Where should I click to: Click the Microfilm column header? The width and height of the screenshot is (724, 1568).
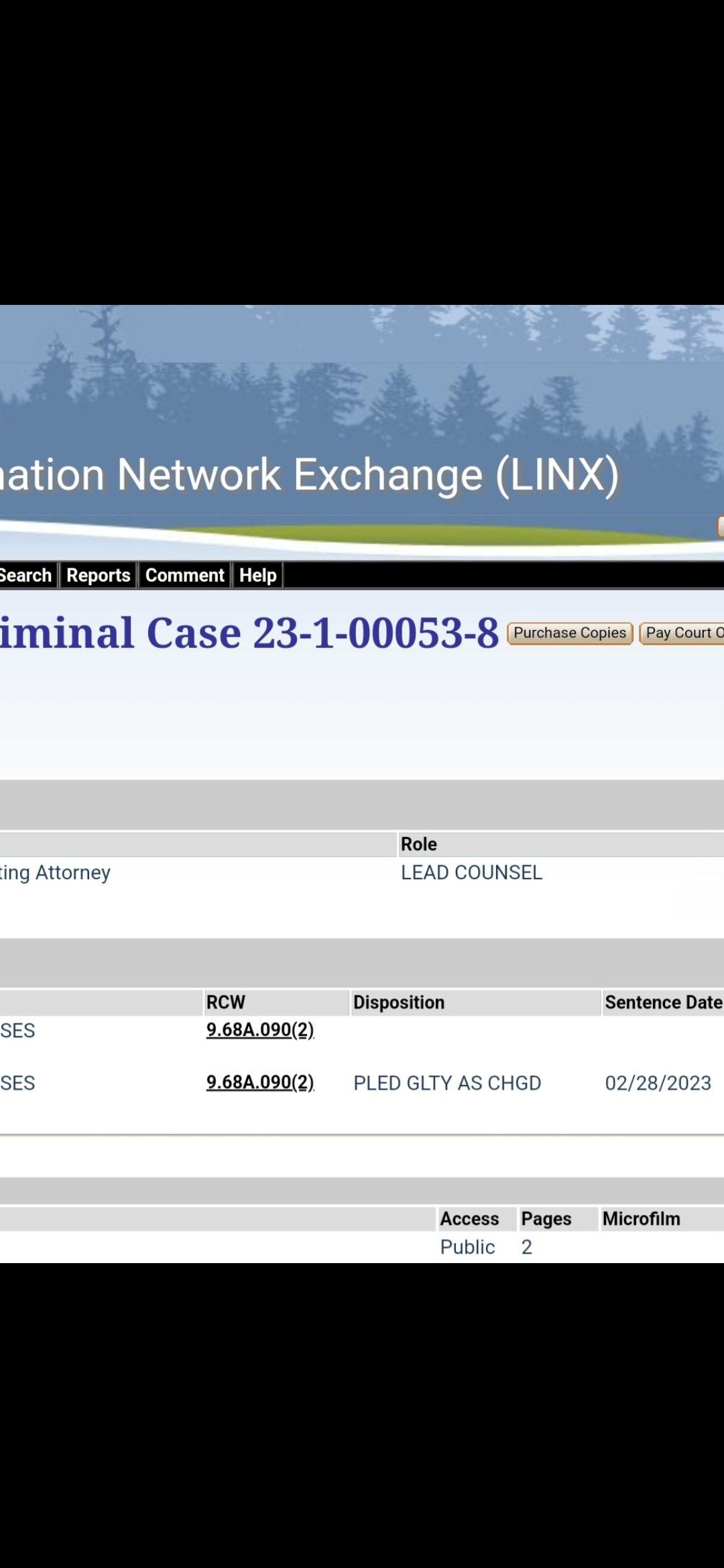pyautogui.click(x=642, y=1219)
